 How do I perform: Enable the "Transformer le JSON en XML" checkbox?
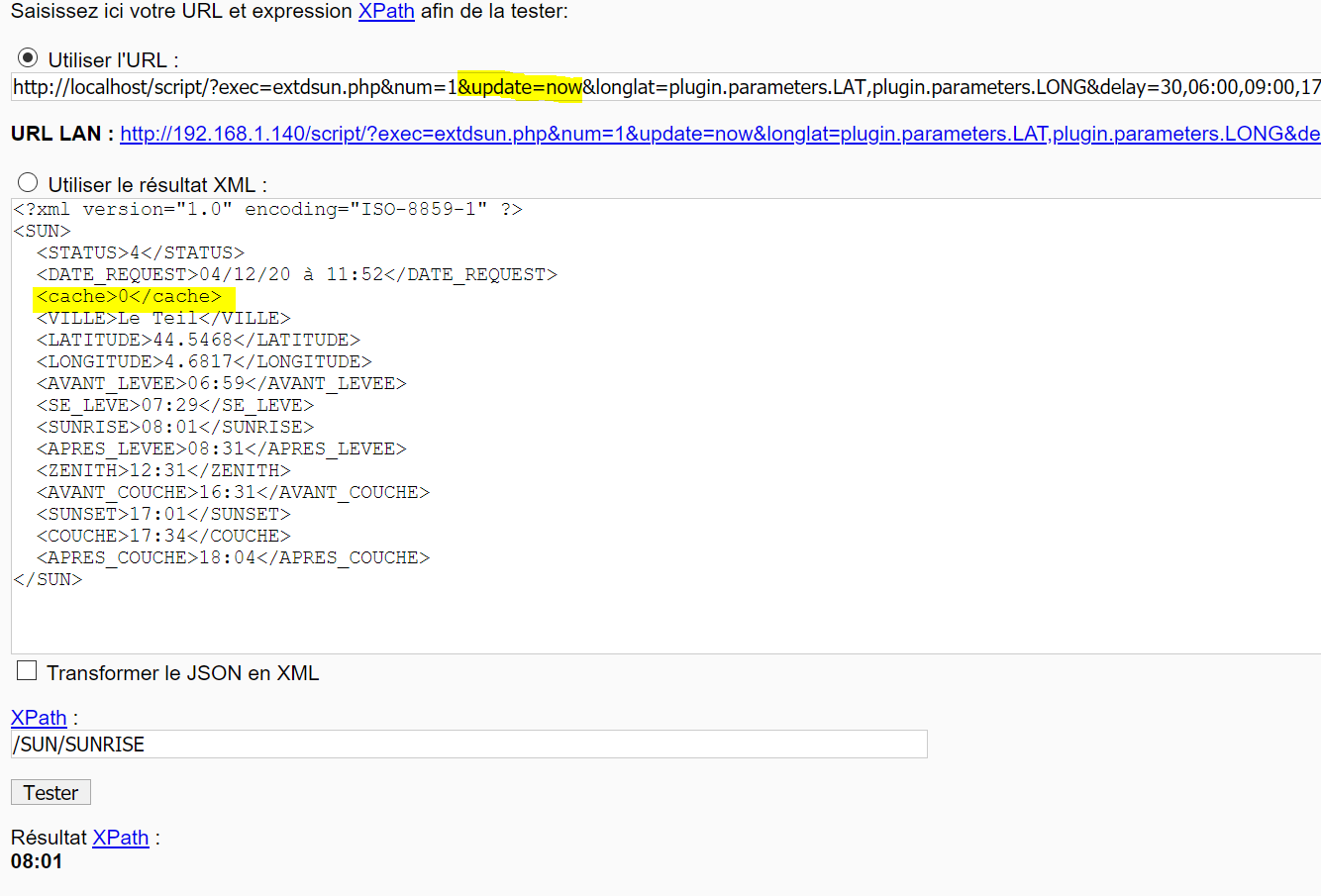27,671
